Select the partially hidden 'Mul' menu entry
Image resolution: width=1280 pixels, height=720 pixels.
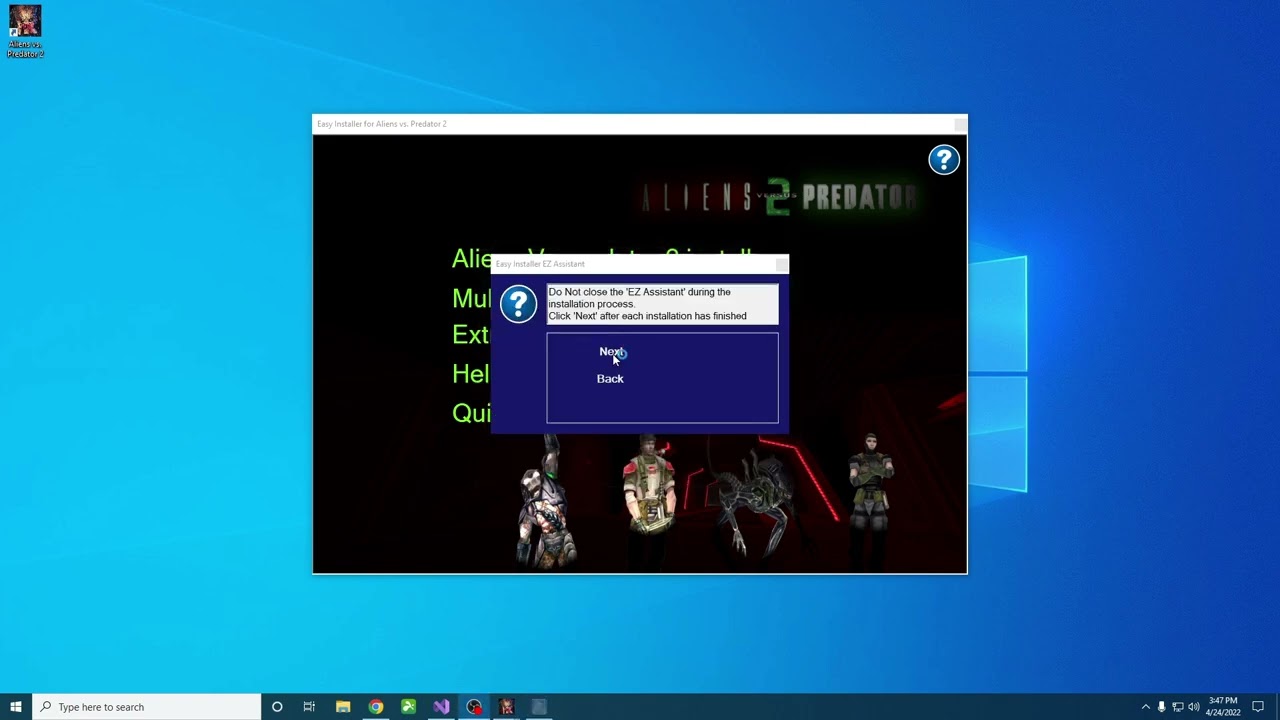(x=471, y=298)
